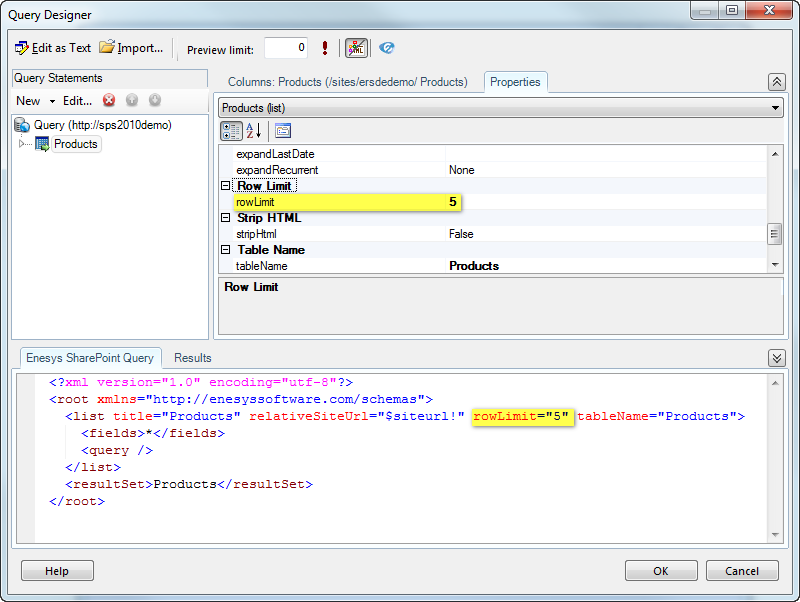This screenshot has height=602, width=800.
Task: Switch property grid to categorized view
Action: pos(231,130)
